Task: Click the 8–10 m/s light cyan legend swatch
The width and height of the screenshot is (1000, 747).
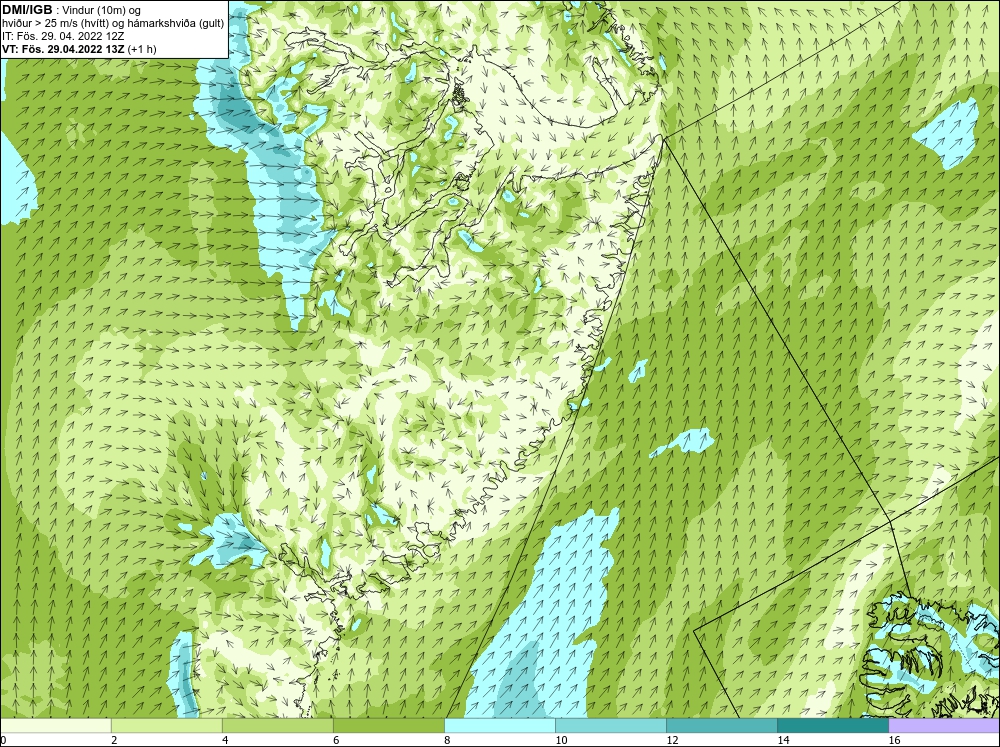Action: pyautogui.click(x=499, y=725)
